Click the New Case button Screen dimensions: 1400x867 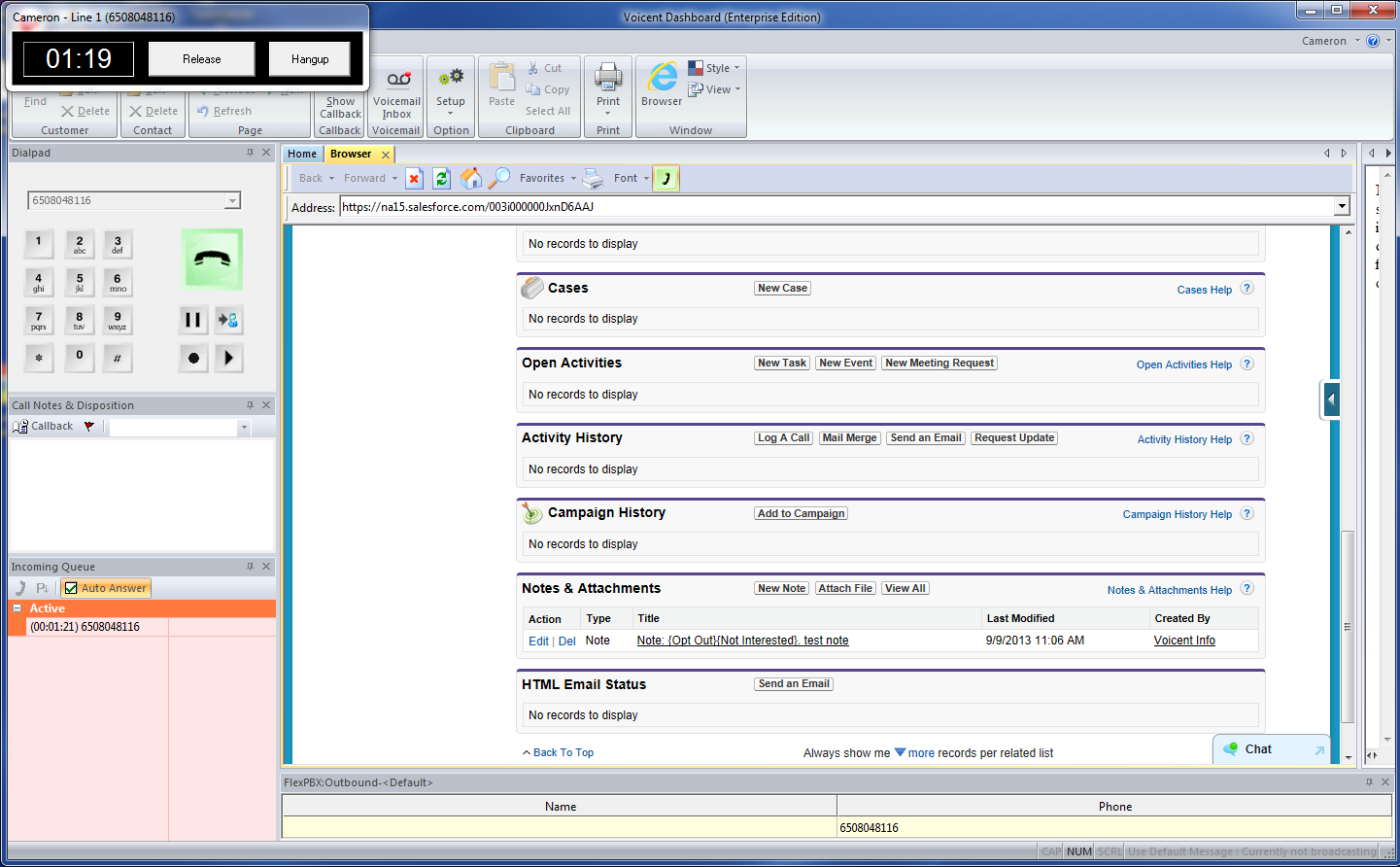click(783, 288)
